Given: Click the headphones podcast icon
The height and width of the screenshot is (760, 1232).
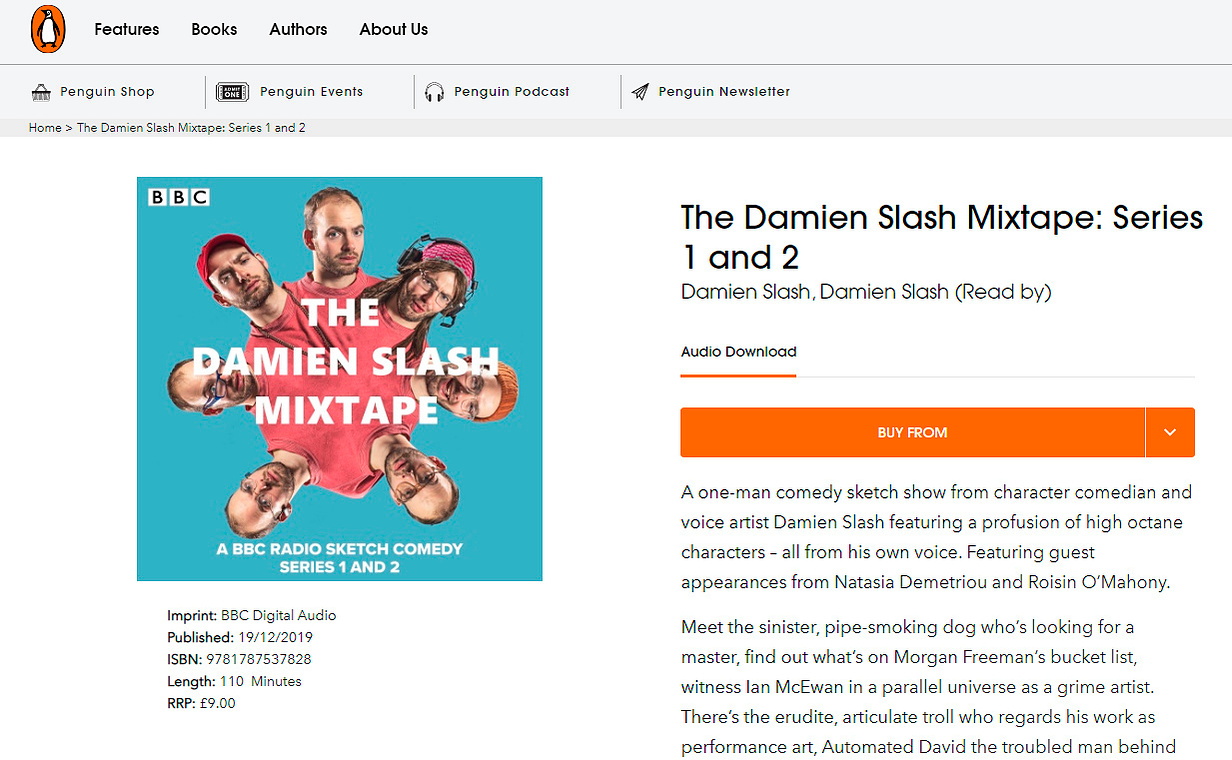Looking at the screenshot, I should click(x=434, y=92).
